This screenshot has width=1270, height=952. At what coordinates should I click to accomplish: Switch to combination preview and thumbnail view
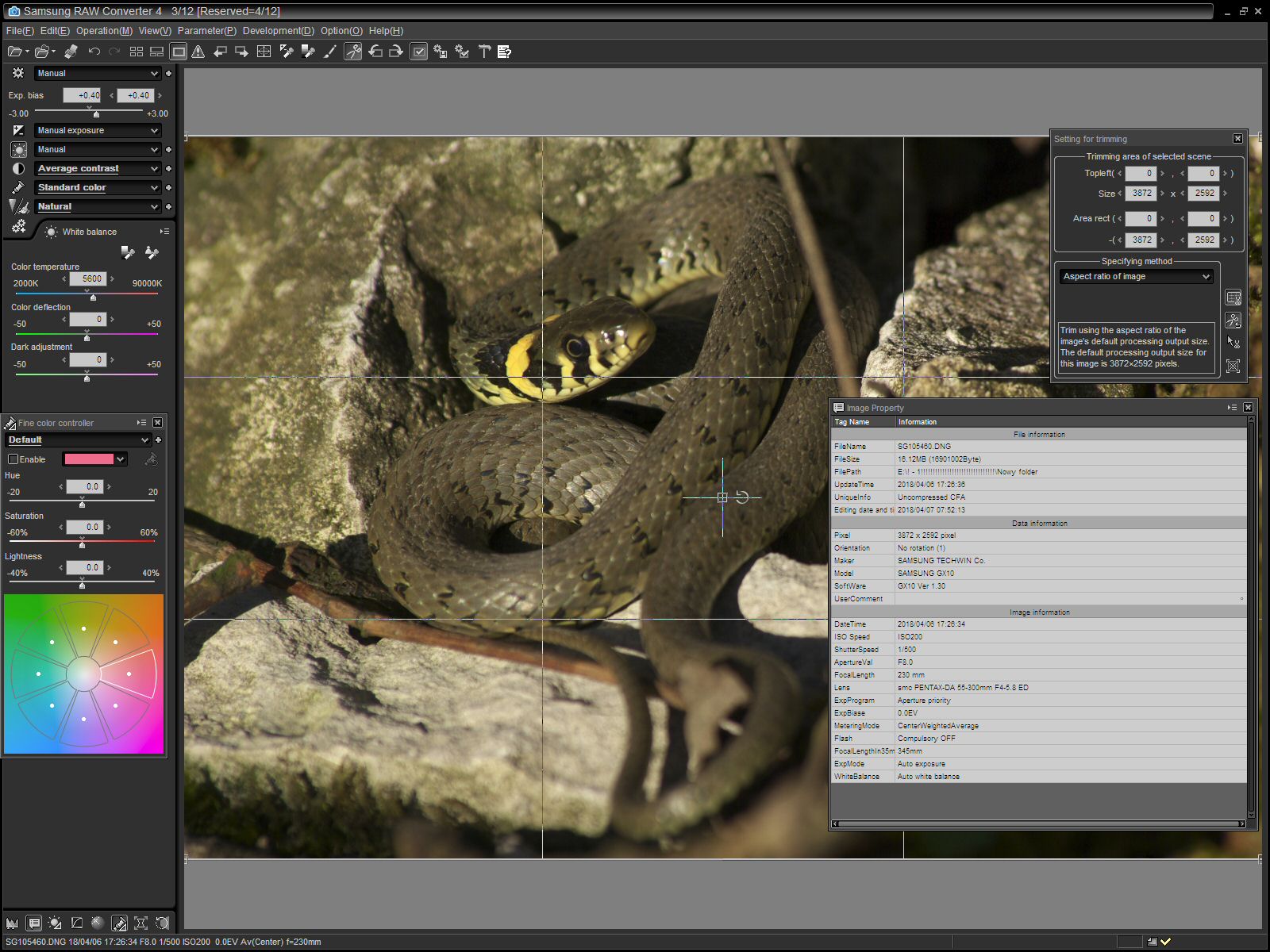(157, 52)
